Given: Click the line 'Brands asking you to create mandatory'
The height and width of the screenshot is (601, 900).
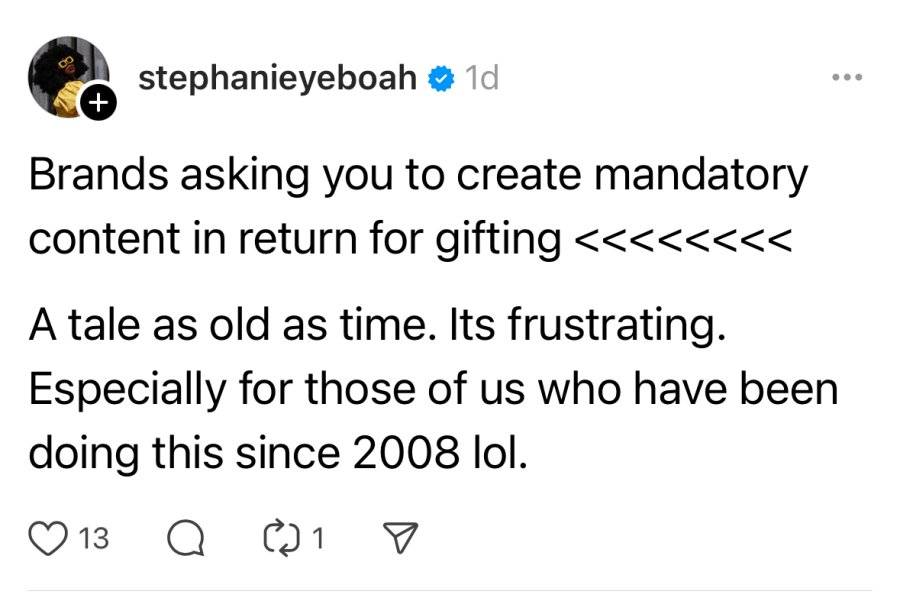Looking at the screenshot, I should pos(418,176).
